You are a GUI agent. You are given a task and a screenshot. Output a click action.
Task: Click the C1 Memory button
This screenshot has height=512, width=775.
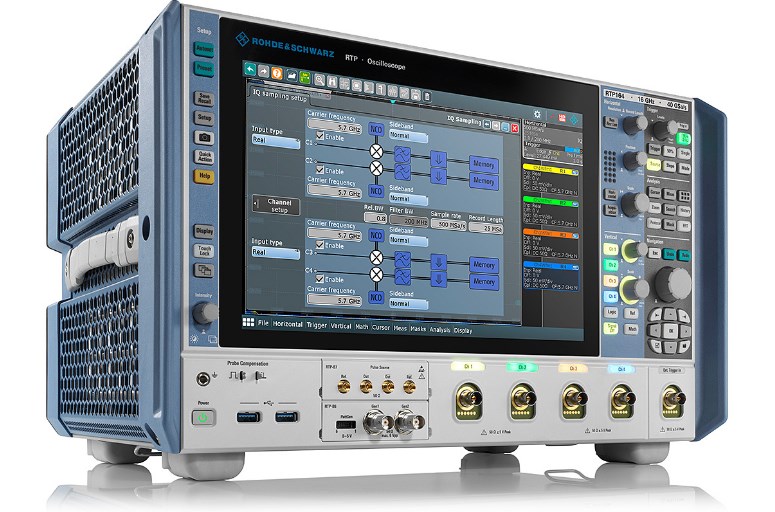pos(484,163)
